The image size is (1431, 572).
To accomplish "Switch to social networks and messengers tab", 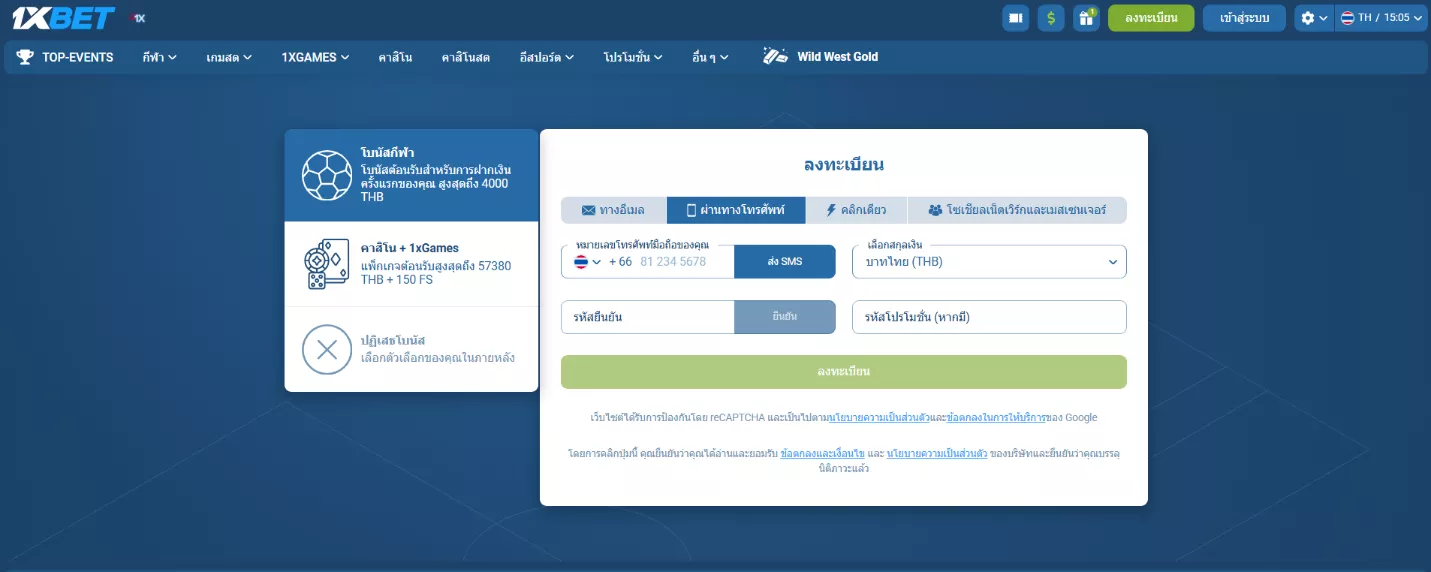I will click(1017, 210).
